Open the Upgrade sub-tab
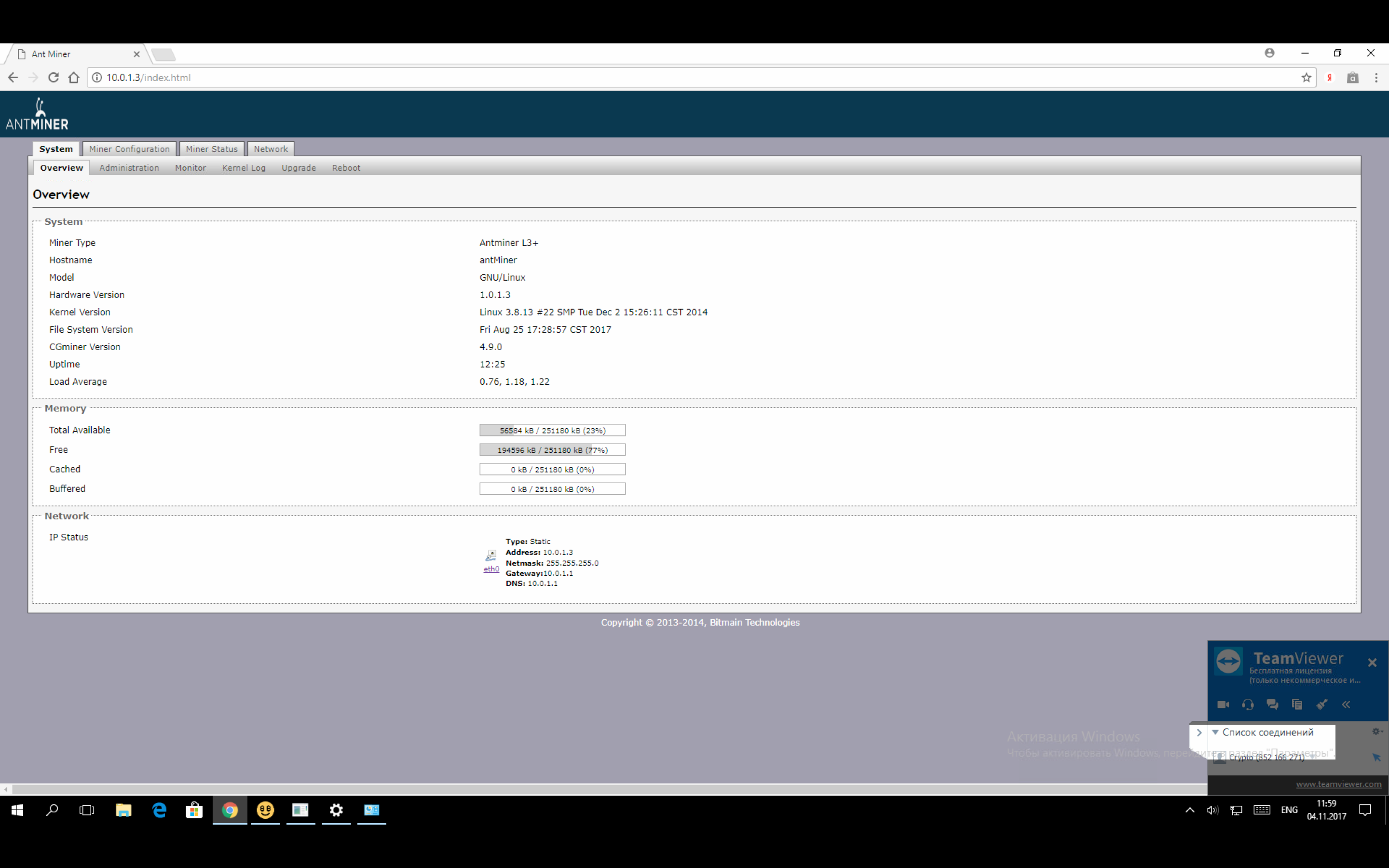 299,168
